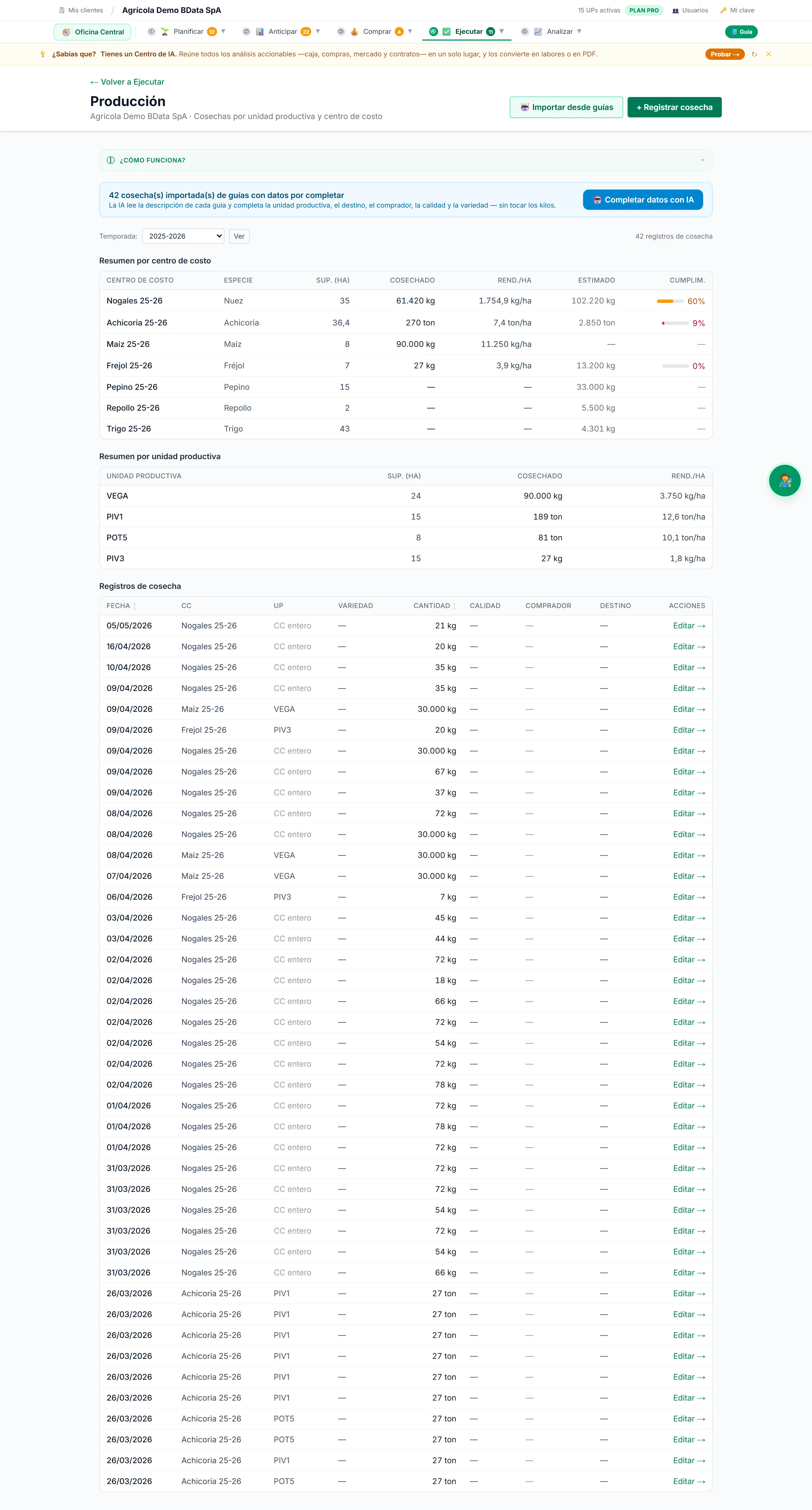Click the 15 UPs activas text
This screenshot has width=812, height=1510.
click(x=599, y=10)
